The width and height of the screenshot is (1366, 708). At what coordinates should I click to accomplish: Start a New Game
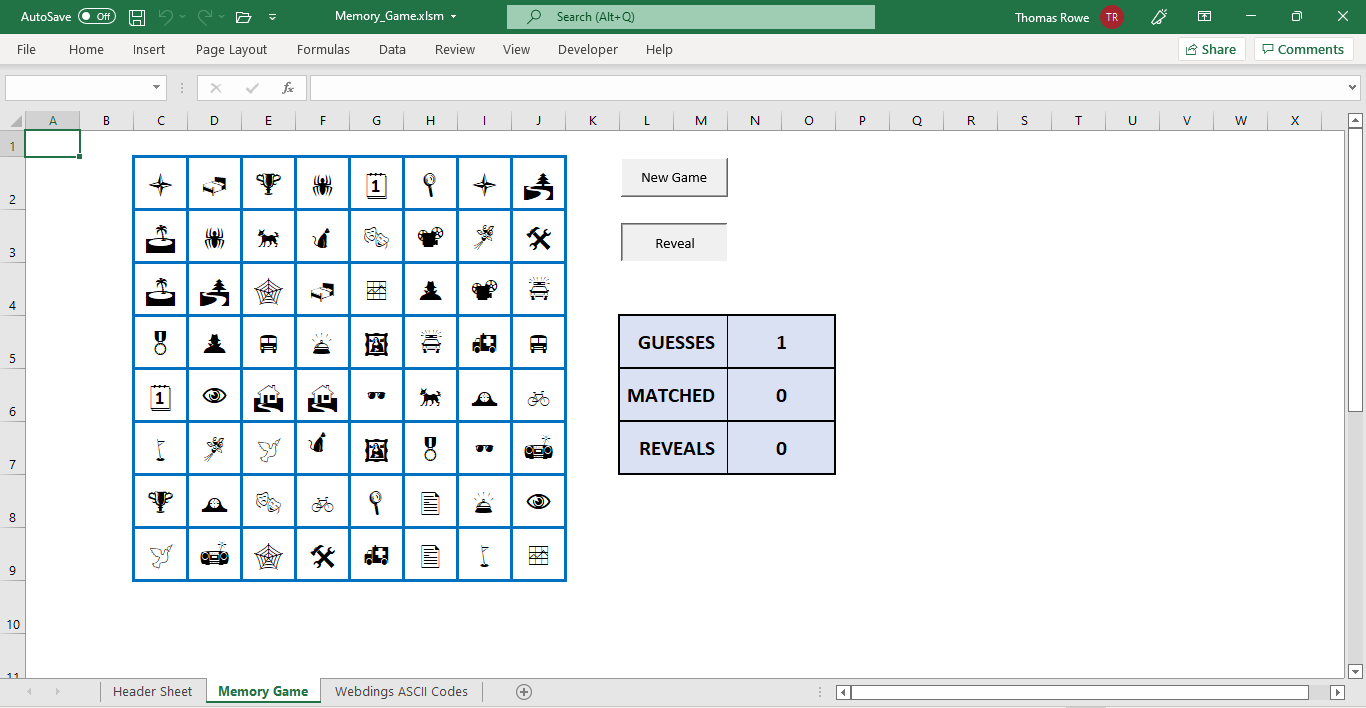[x=674, y=177]
